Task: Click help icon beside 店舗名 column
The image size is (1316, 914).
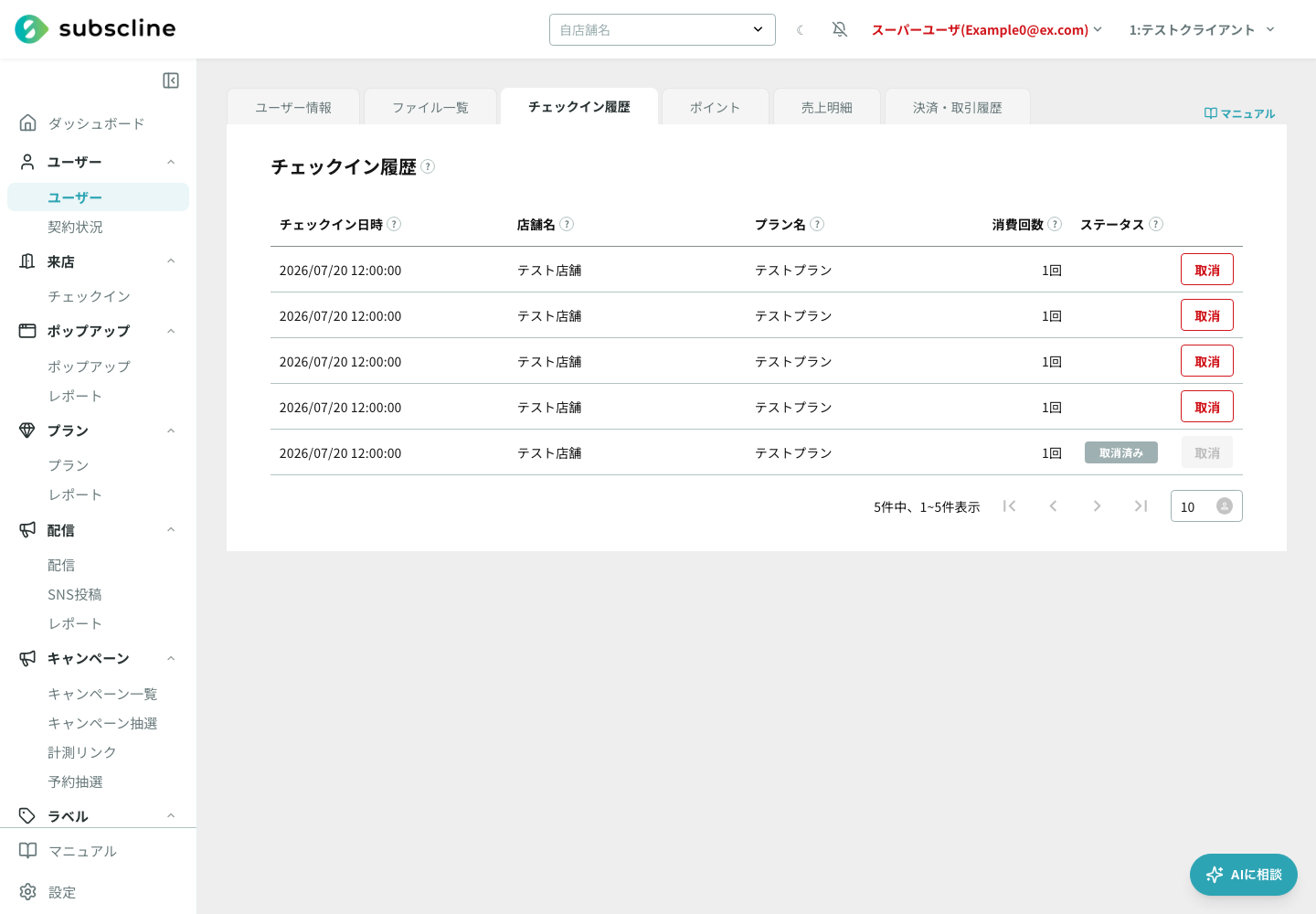Action: 567,224
